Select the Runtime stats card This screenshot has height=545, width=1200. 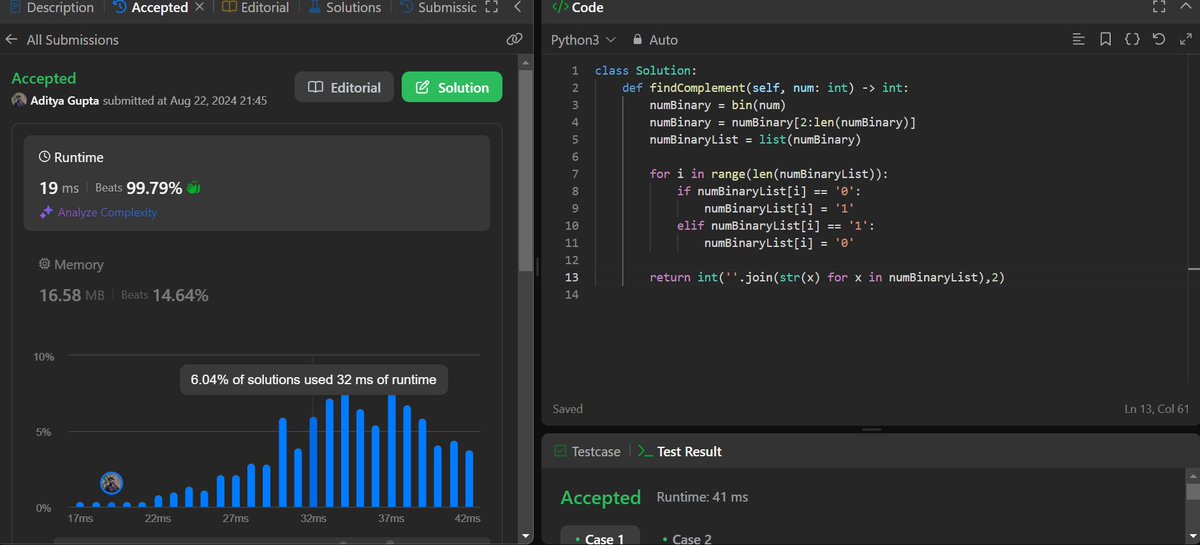257,183
